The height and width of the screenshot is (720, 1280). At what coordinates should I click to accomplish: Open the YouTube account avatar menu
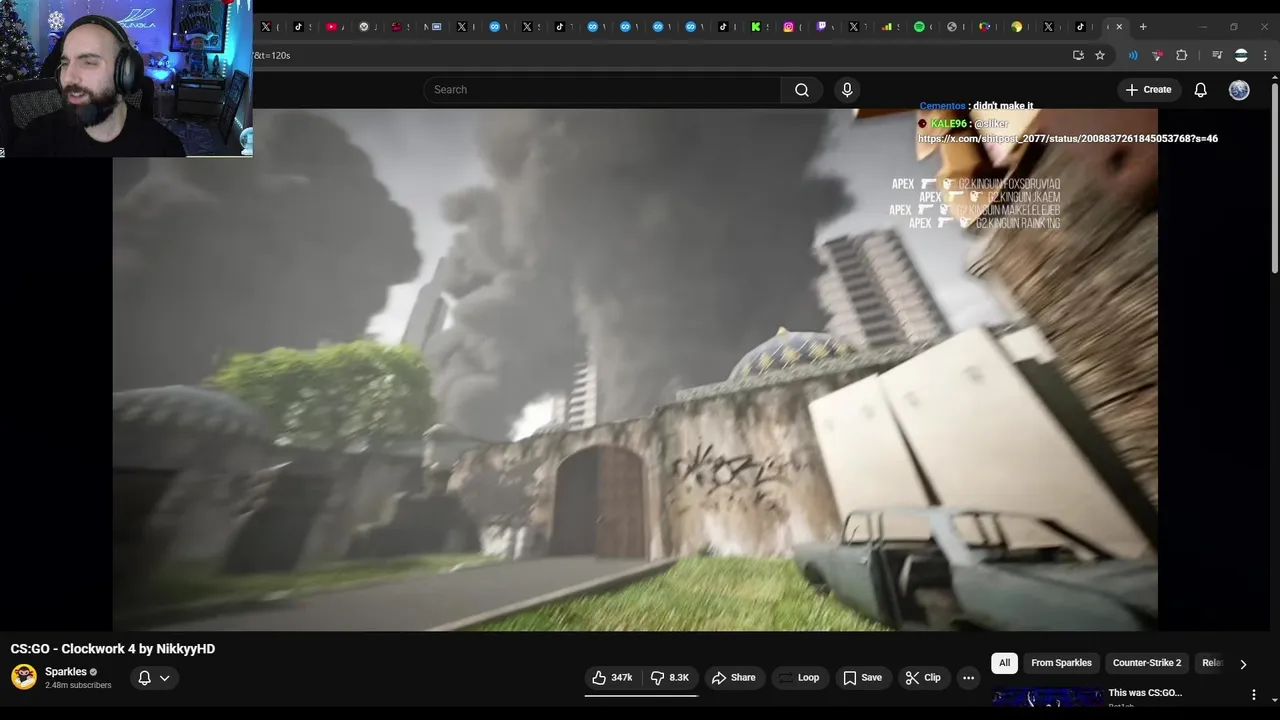click(x=1239, y=90)
